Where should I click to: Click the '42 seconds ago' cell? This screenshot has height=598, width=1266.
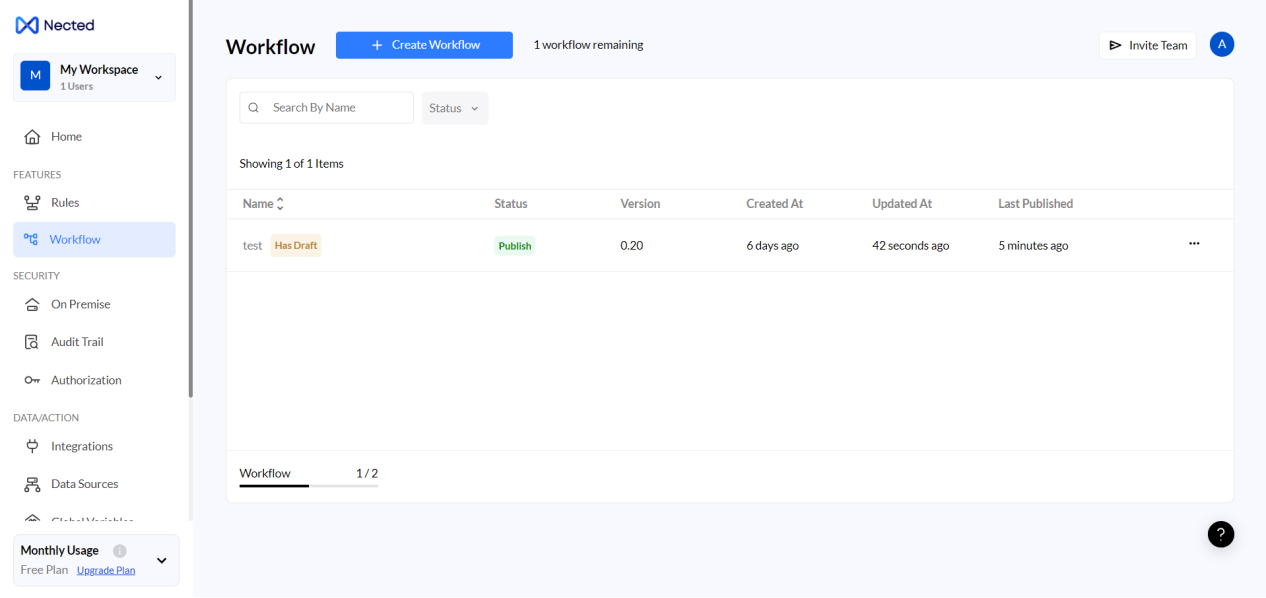pyautogui.click(x=911, y=245)
